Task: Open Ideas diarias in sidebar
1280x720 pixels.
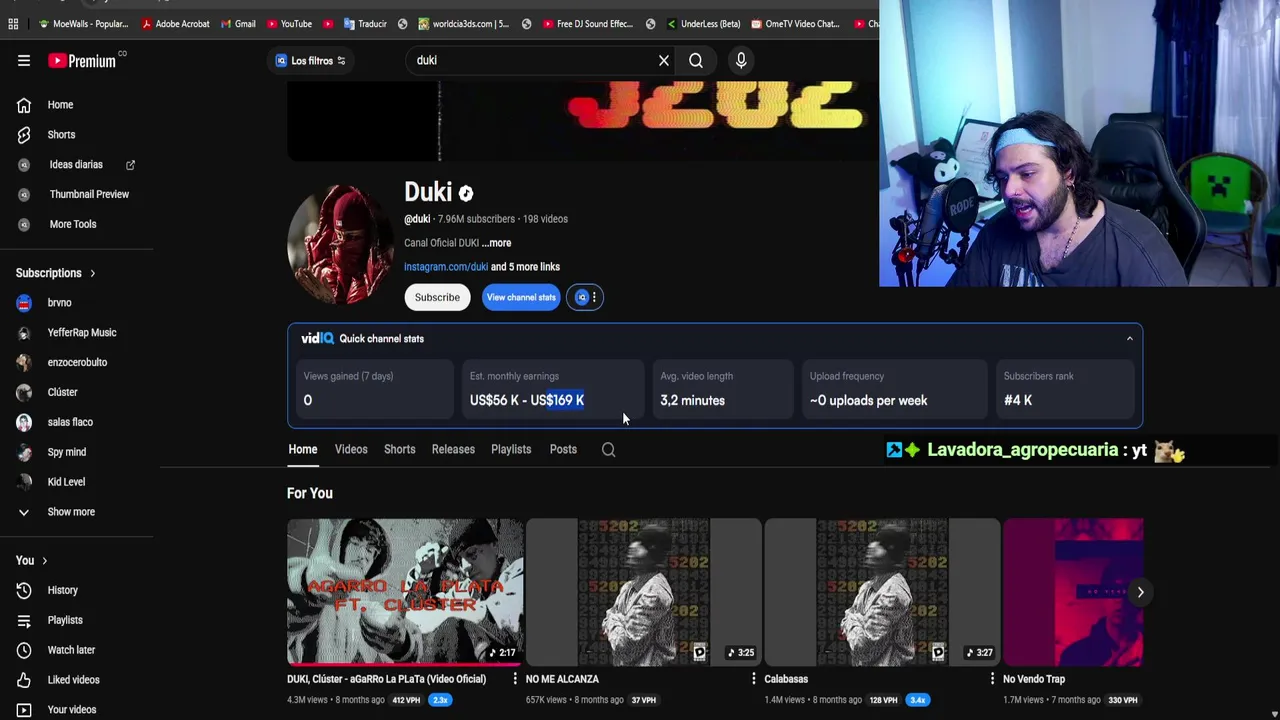Action: tap(76, 164)
